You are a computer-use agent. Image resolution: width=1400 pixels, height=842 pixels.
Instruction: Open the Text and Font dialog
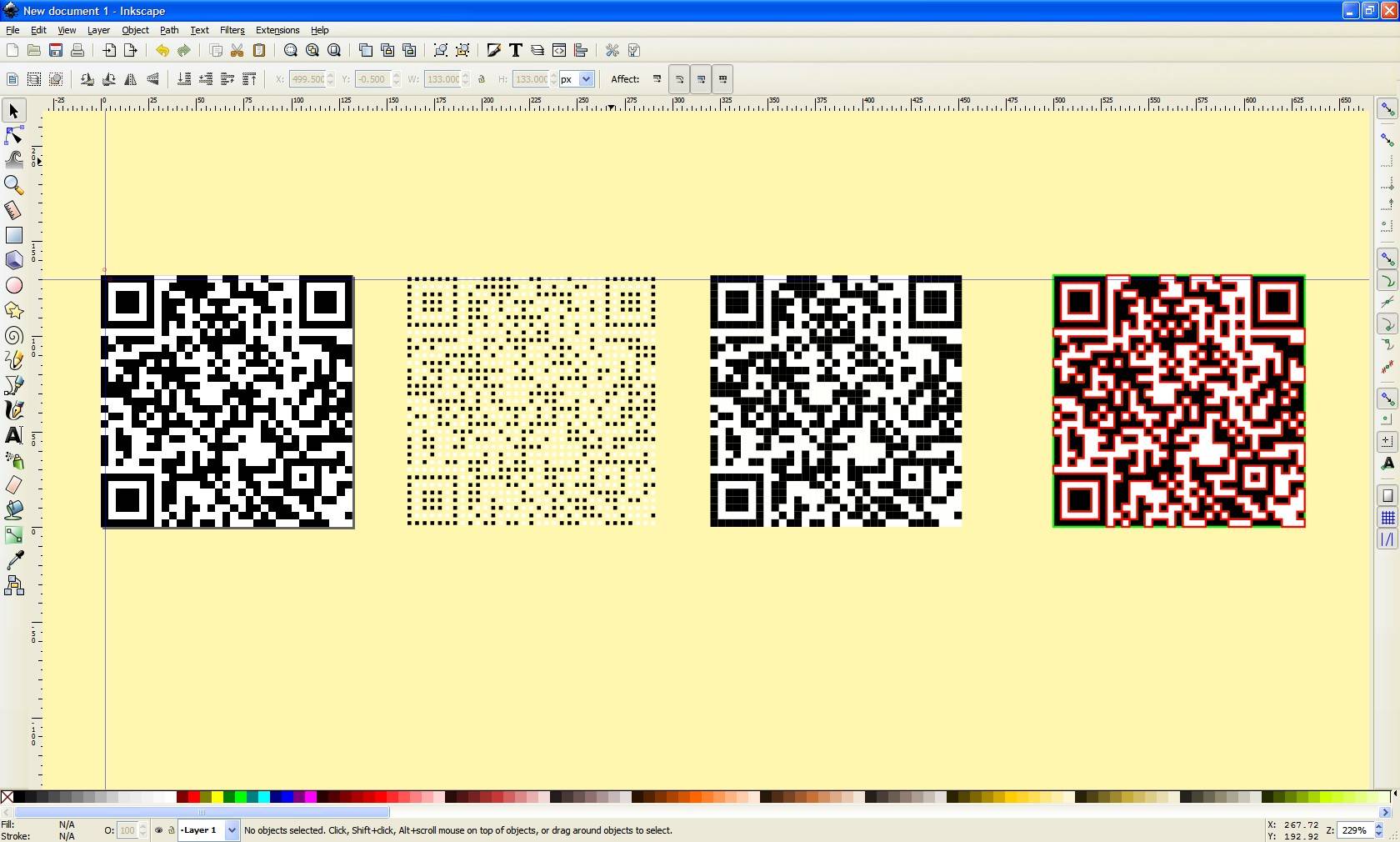pyautogui.click(x=516, y=51)
